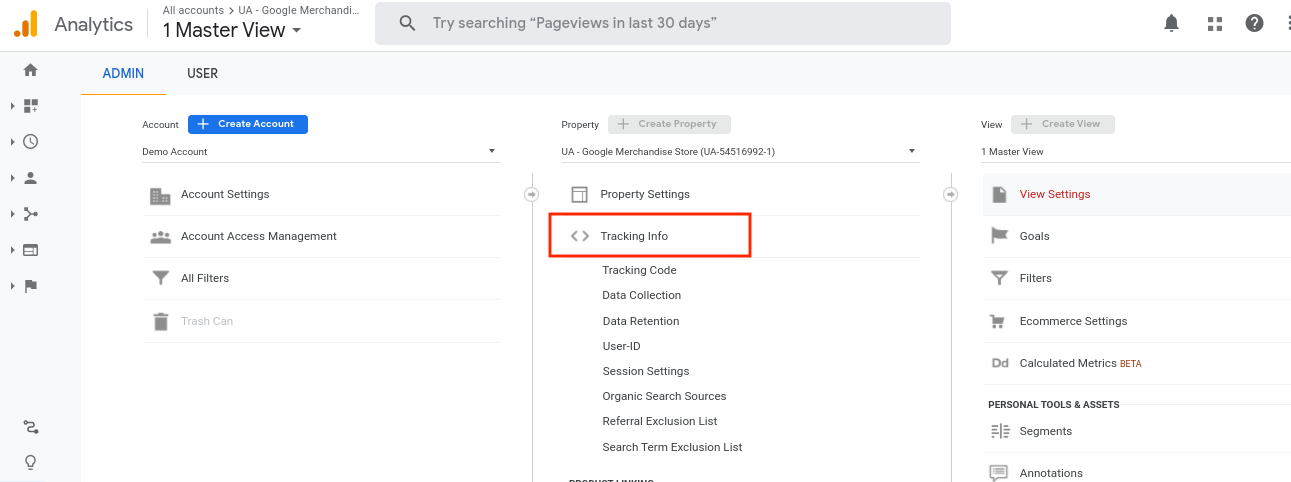Open Ecommerce Settings link
1291x482 pixels.
pos(1073,321)
